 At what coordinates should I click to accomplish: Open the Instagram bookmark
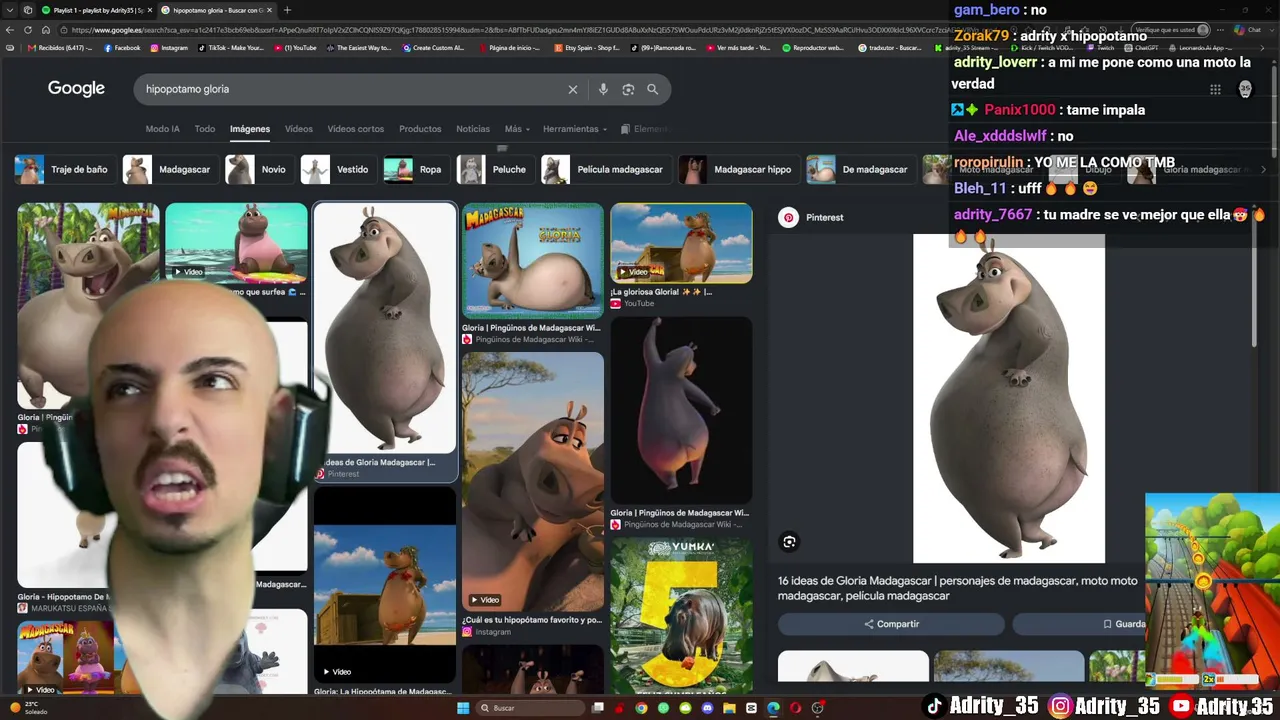click(168, 48)
